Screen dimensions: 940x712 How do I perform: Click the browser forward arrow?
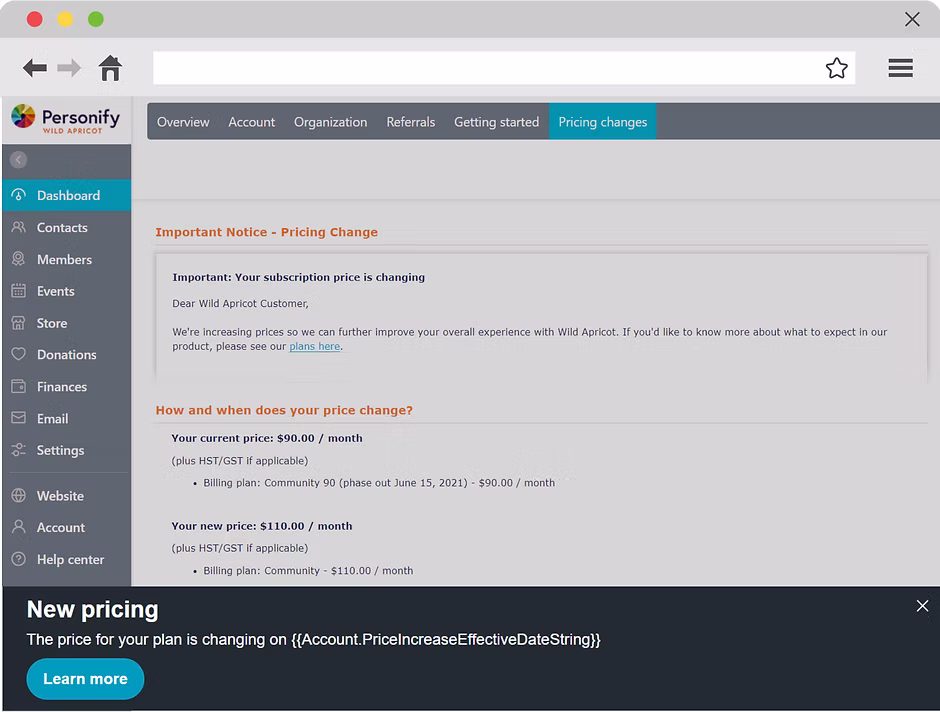click(69, 68)
